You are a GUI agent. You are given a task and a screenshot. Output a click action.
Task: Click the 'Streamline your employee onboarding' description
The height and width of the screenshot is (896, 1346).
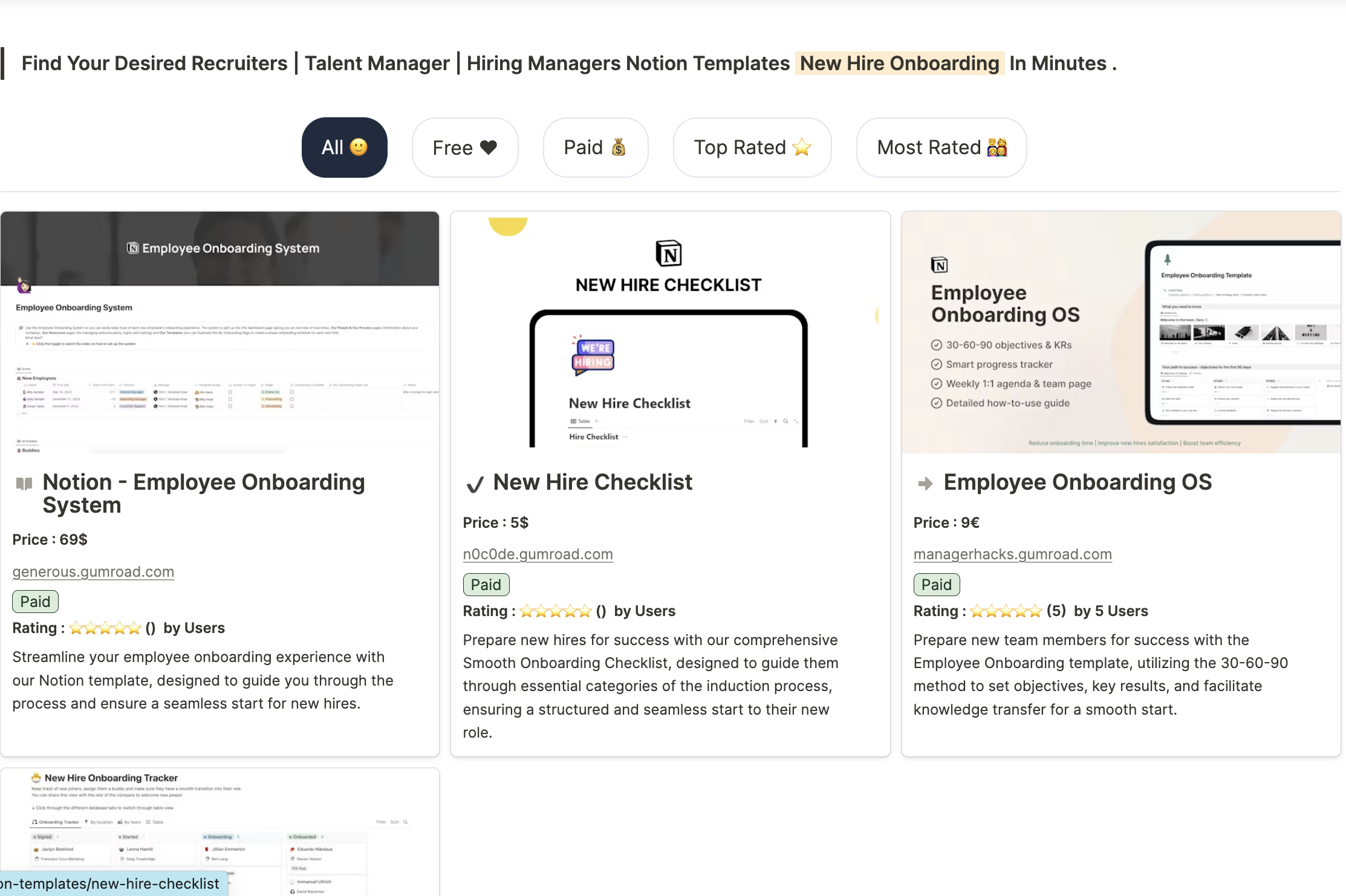[x=203, y=680]
